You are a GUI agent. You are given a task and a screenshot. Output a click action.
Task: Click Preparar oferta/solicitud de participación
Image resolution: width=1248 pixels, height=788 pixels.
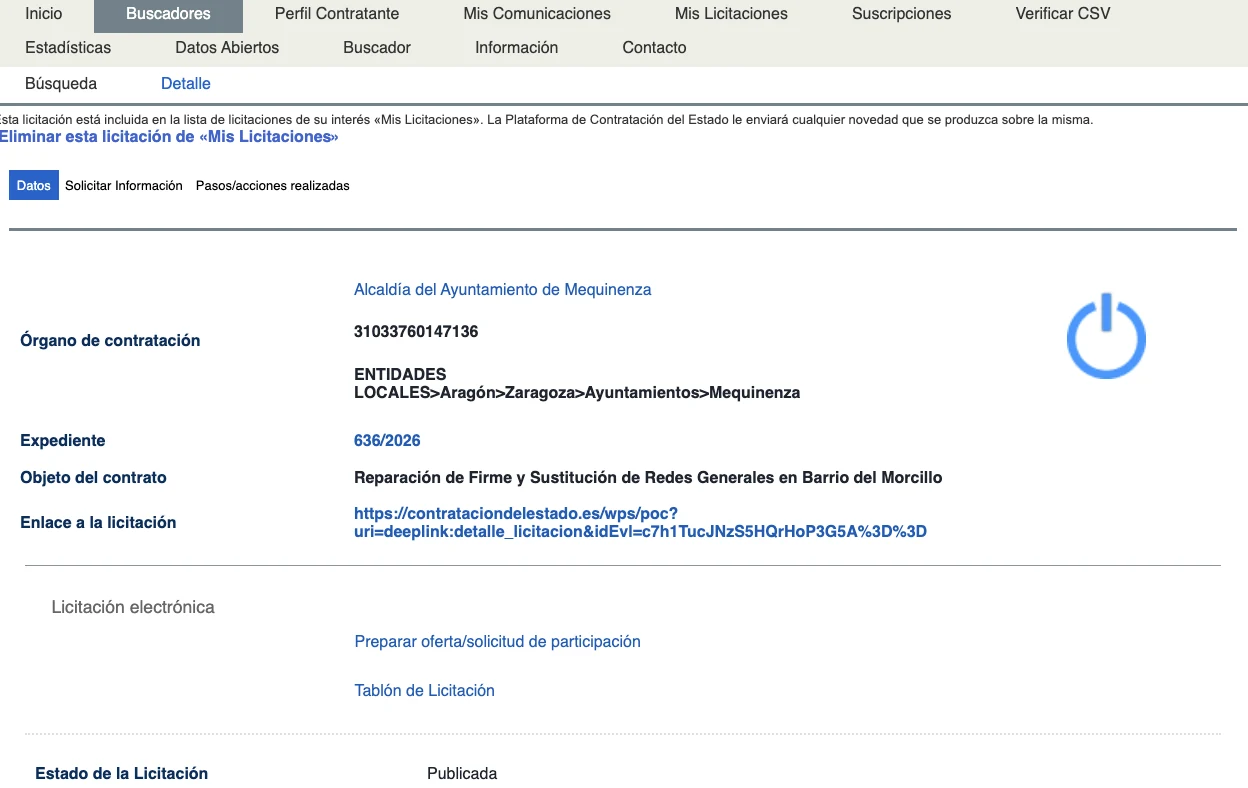coord(497,641)
